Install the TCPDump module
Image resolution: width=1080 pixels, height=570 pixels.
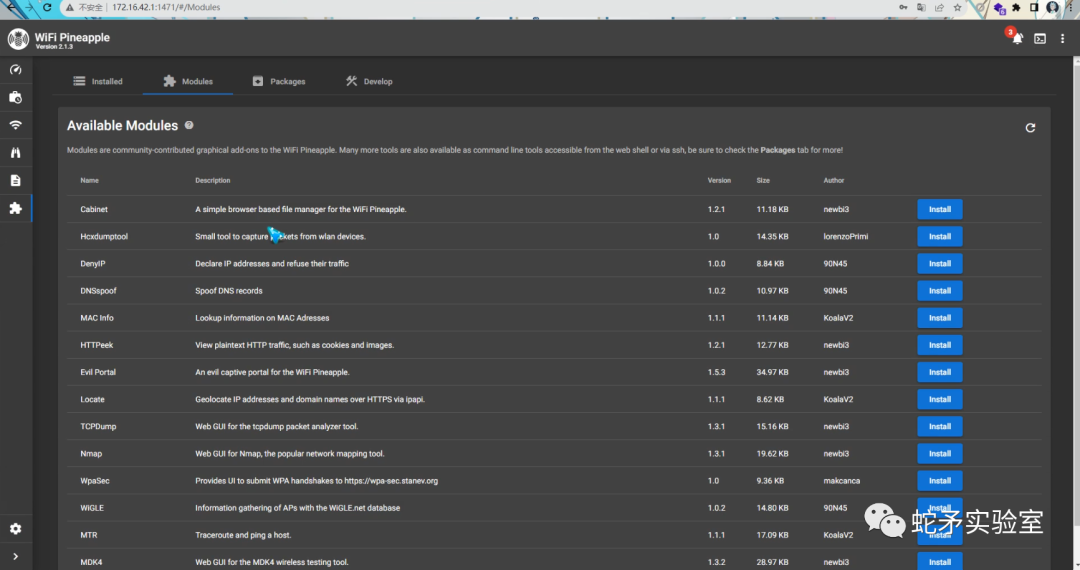pos(939,427)
